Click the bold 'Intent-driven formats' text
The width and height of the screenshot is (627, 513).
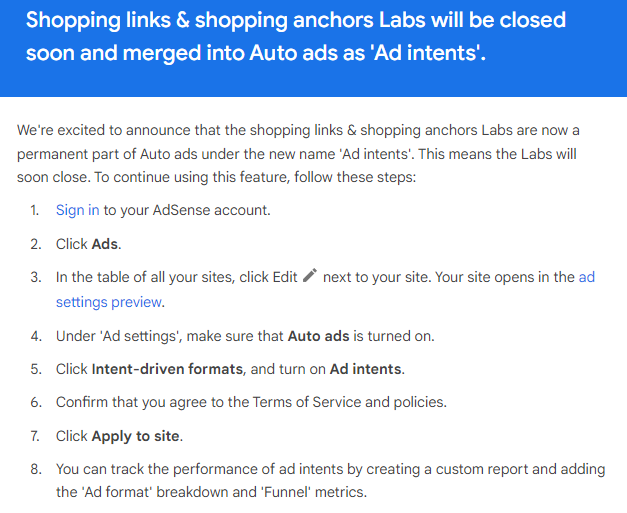167,369
